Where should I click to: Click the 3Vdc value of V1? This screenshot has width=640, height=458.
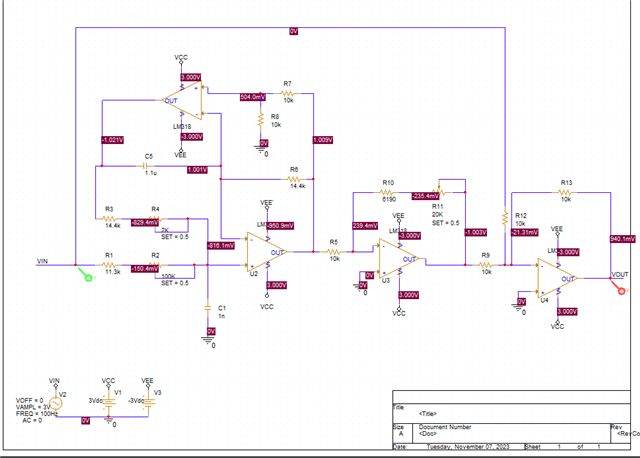pos(96,400)
